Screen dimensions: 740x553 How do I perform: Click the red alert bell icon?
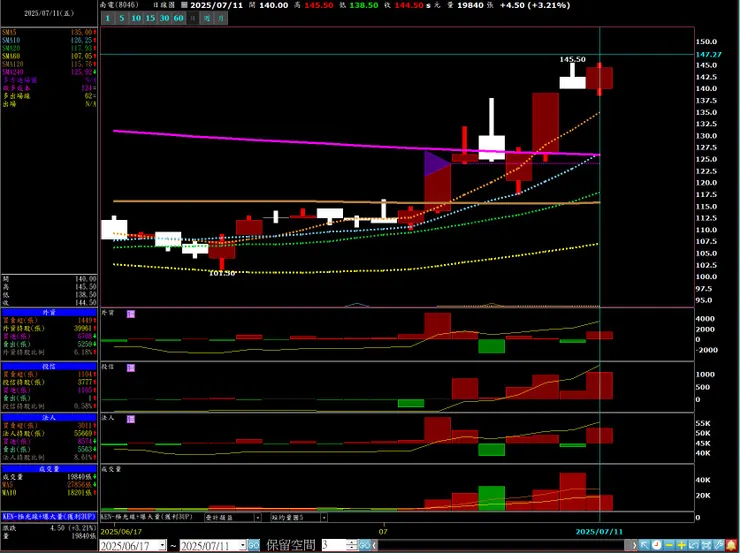(732, 545)
